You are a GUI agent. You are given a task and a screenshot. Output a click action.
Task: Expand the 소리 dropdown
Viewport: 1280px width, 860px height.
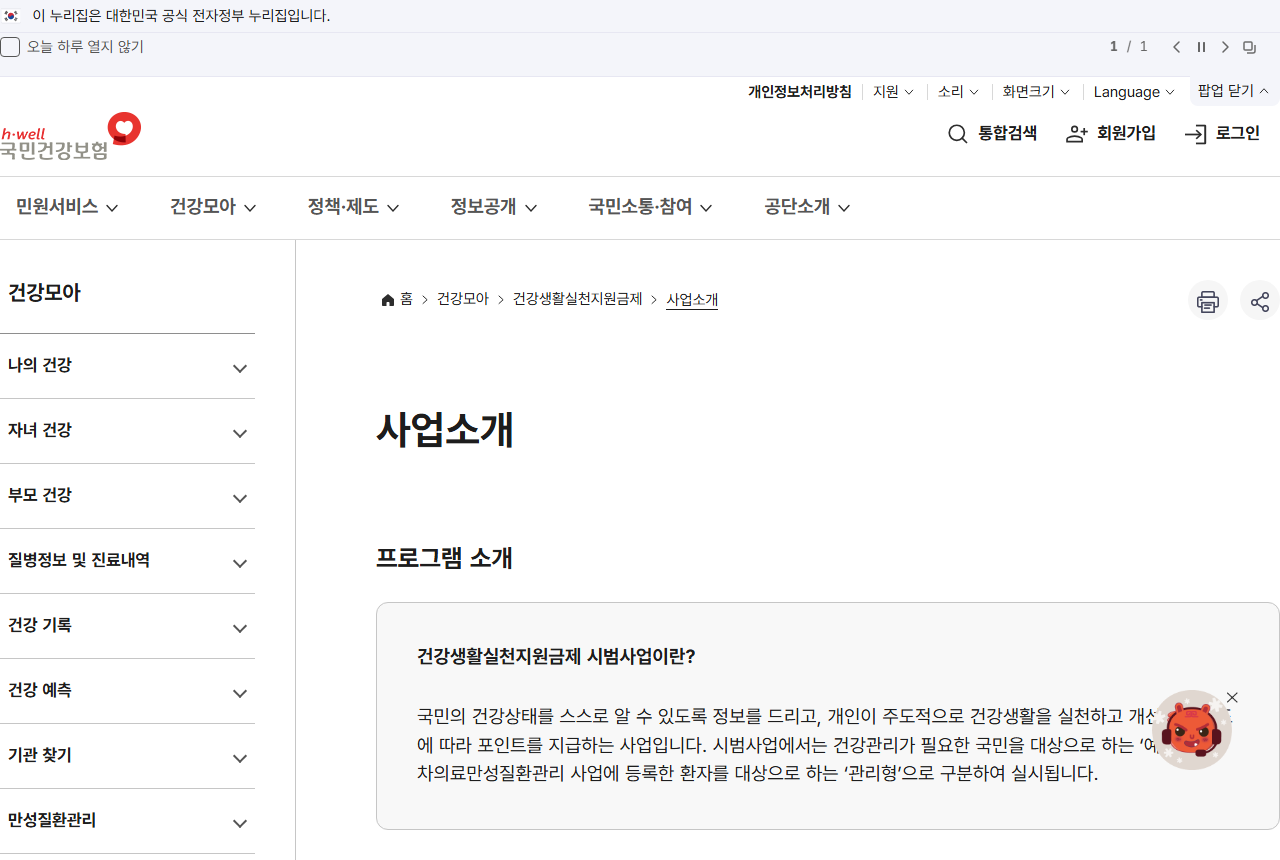(958, 91)
